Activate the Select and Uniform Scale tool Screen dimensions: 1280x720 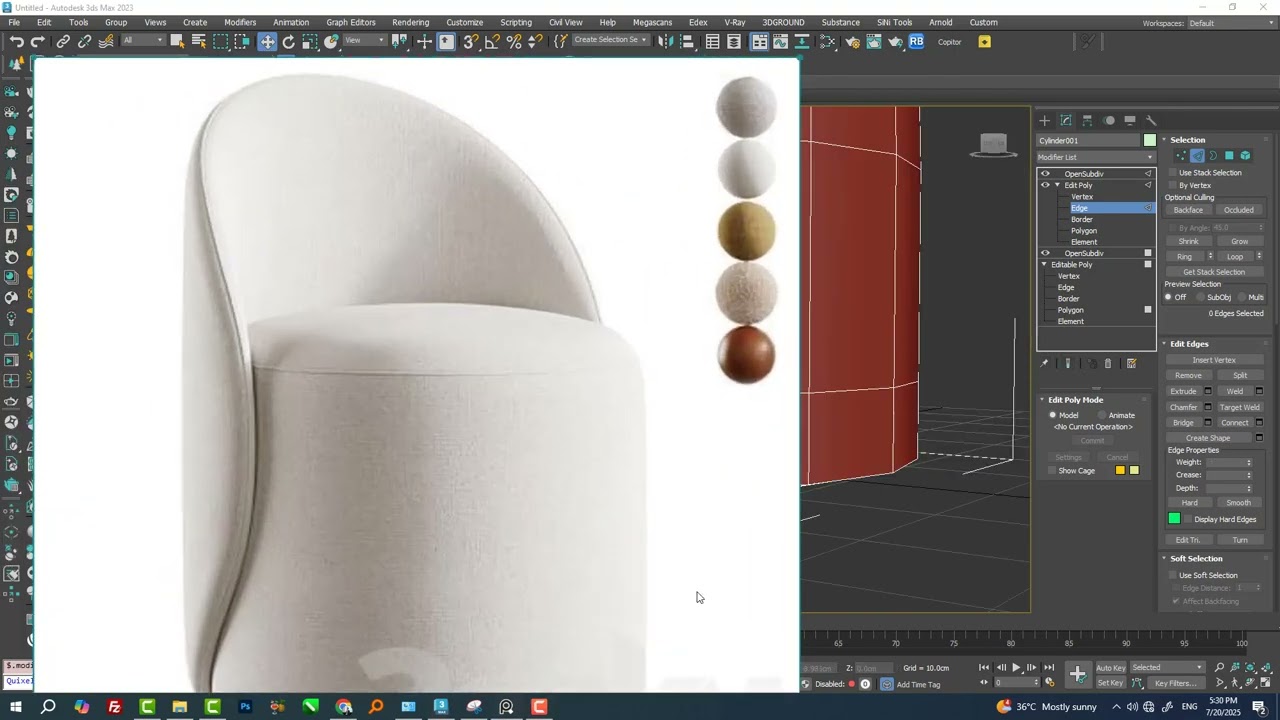click(x=310, y=41)
